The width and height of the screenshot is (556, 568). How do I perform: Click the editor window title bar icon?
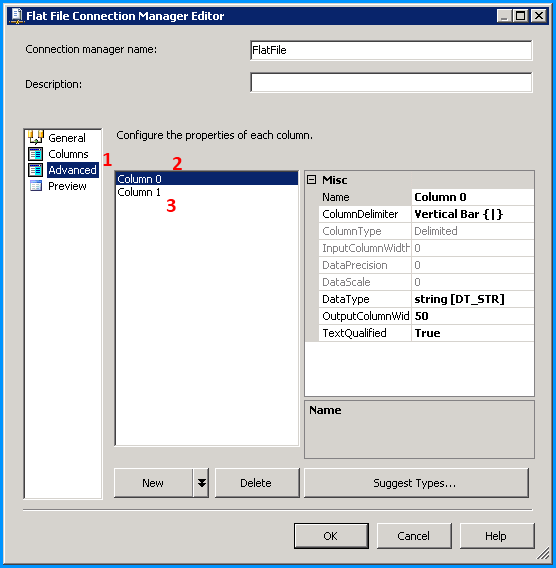click(x=17, y=16)
